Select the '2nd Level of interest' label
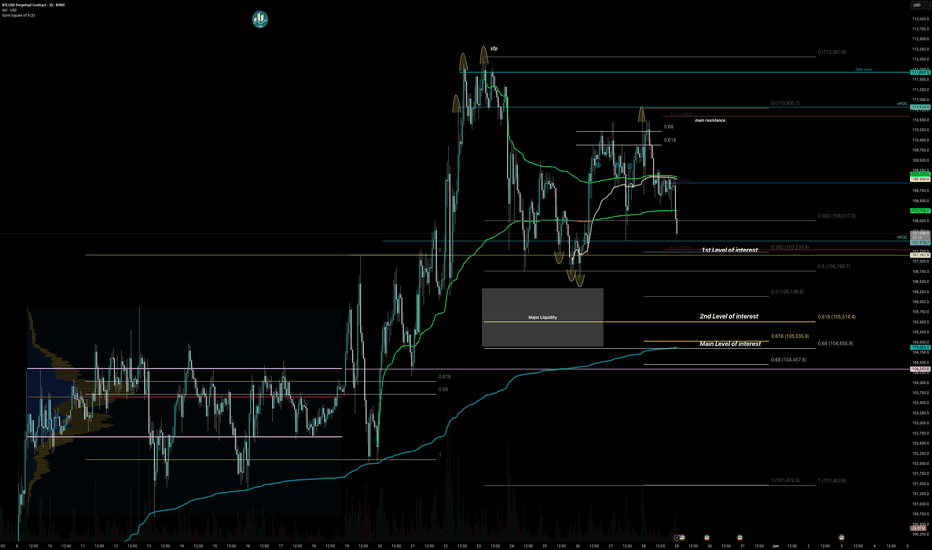 coord(729,316)
